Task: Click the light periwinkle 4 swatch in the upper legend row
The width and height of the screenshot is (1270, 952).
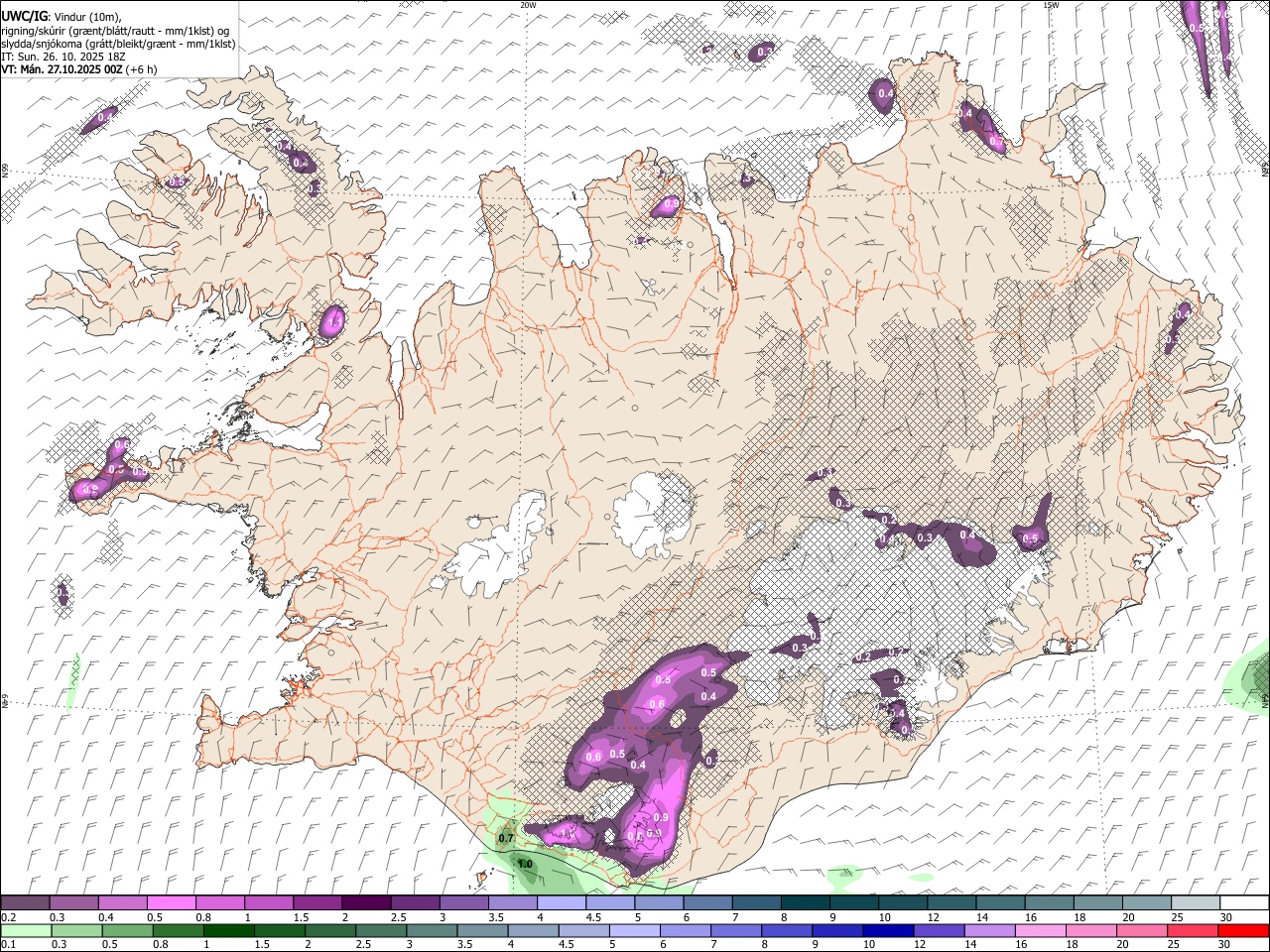Action: [561, 903]
